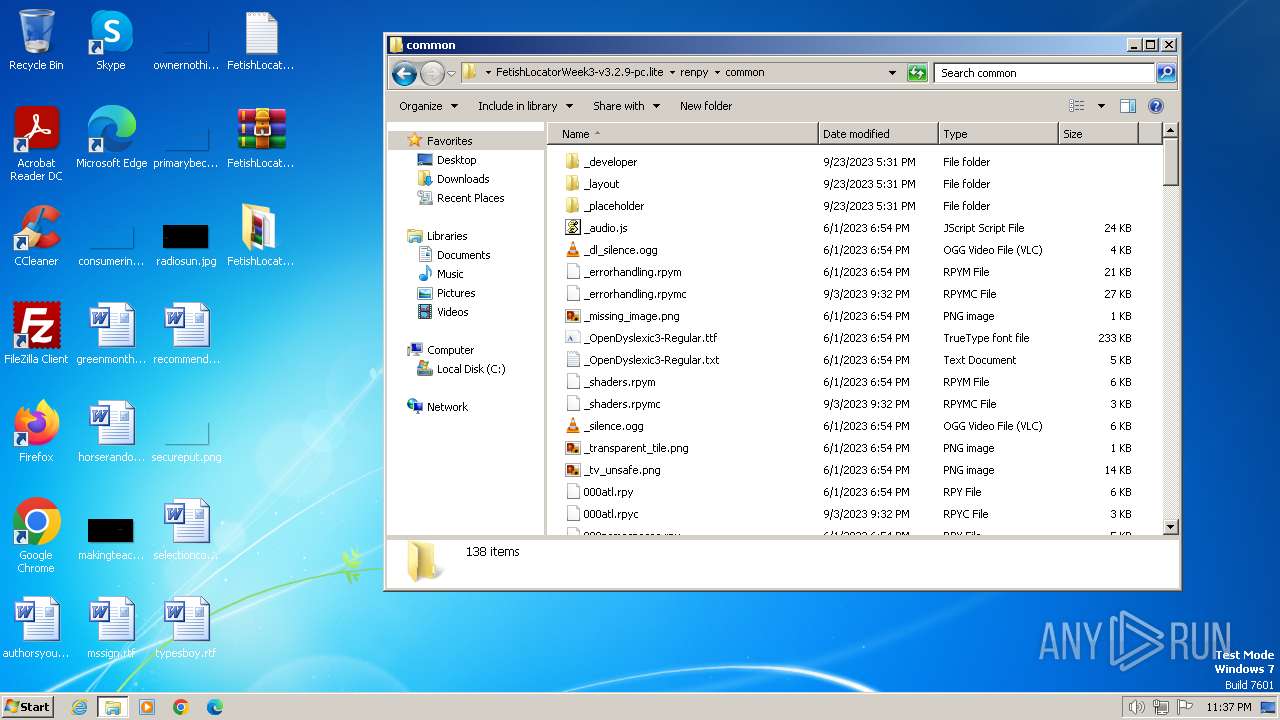Screen dimensions: 1280x720
Task: Open Acrobat Reader DC shortcut
Action: pyautogui.click(x=36, y=143)
